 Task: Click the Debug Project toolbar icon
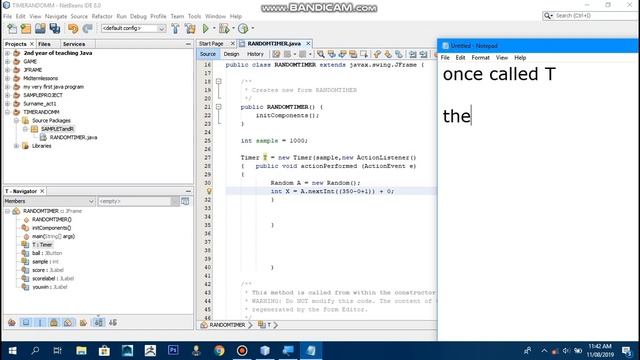(x=224, y=28)
